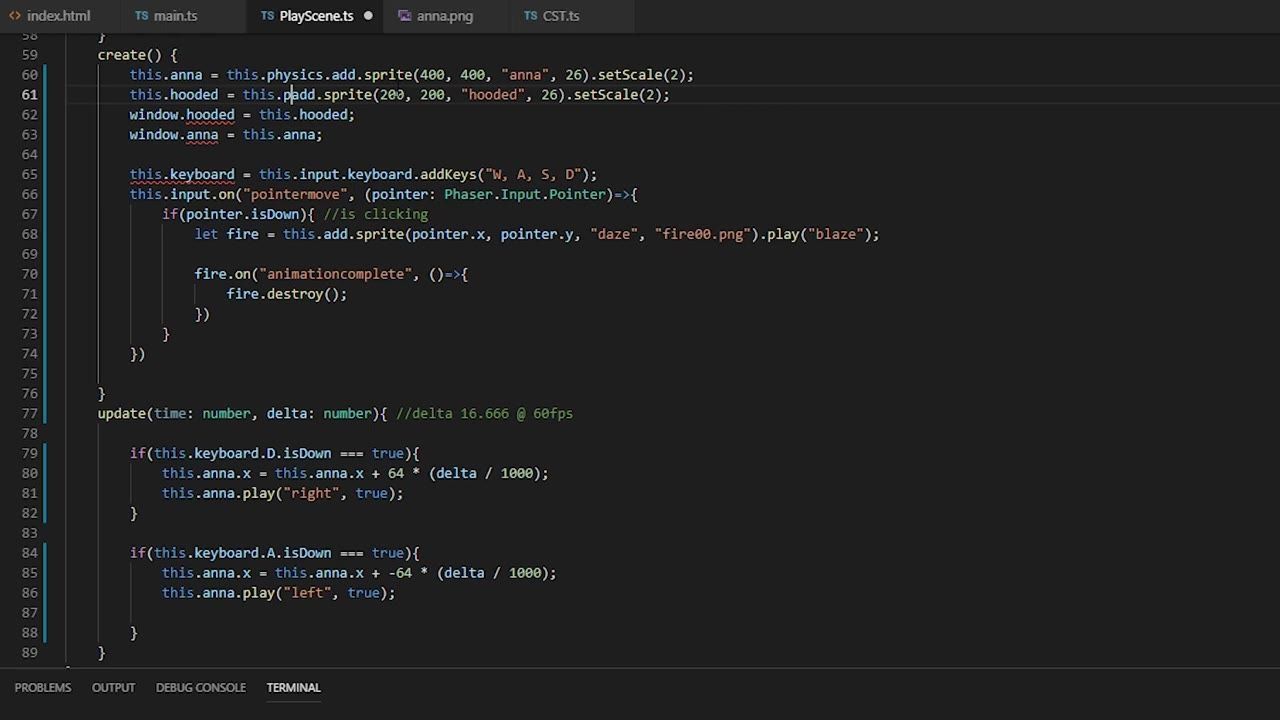Click the "hooded" string on line 61
Viewport: 1280px width, 720px height.
pos(493,95)
